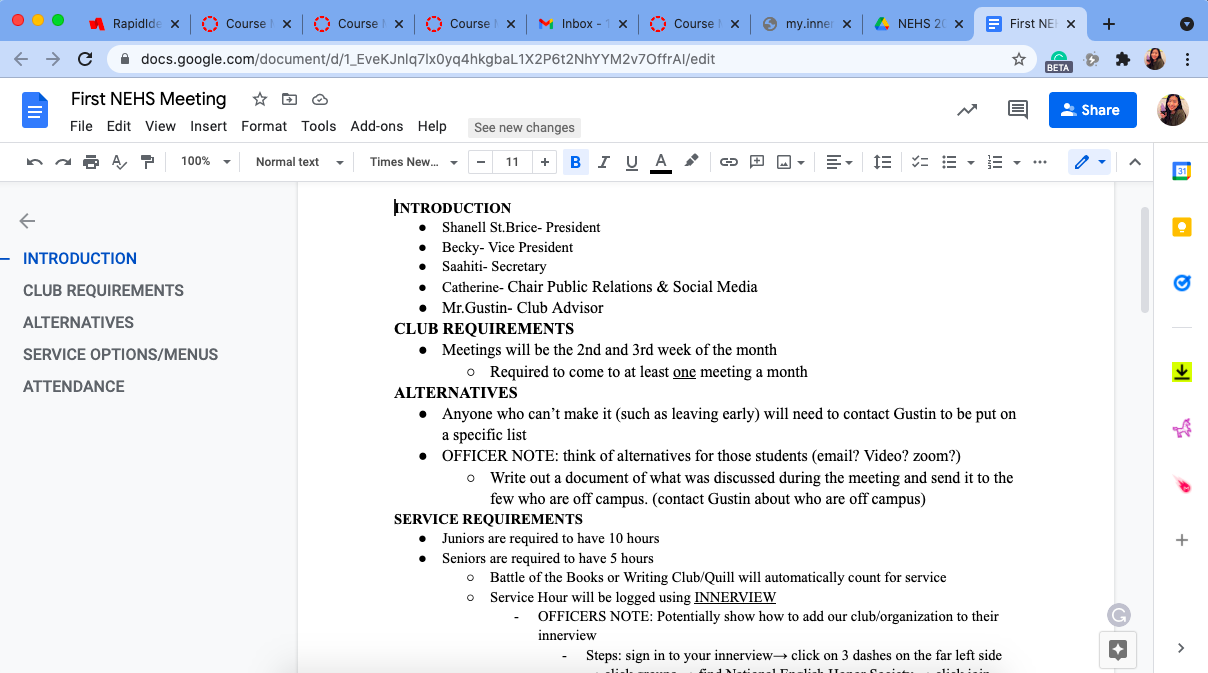This screenshot has width=1208, height=673.
Task: Jump to CLUB REQUIREMENTS in outline
Action: pyautogui.click(x=103, y=290)
